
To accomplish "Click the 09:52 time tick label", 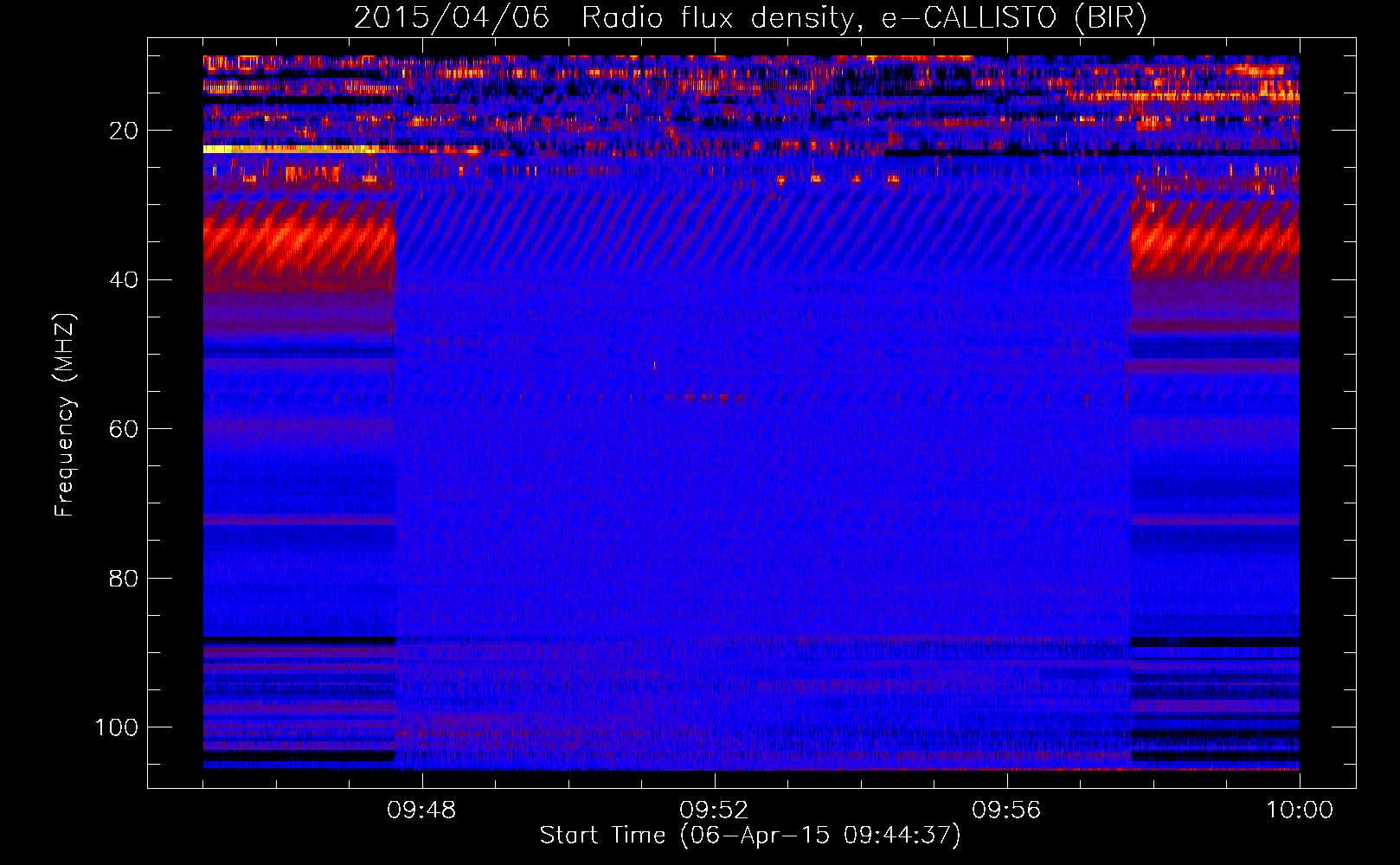I will (x=714, y=811).
